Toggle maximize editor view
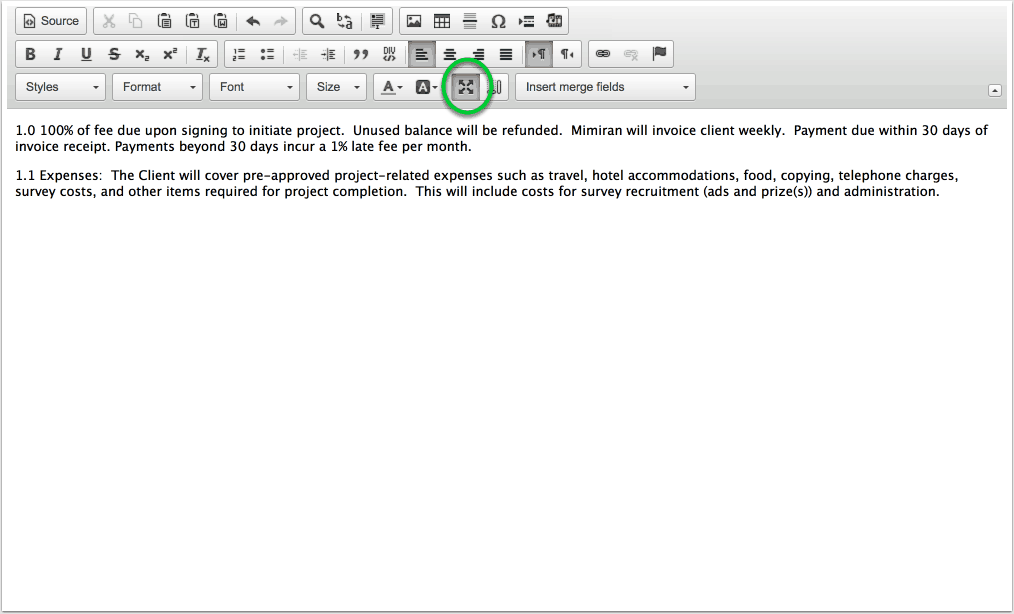Image resolution: width=1014 pixels, height=614 pixels. click(466, 87)
